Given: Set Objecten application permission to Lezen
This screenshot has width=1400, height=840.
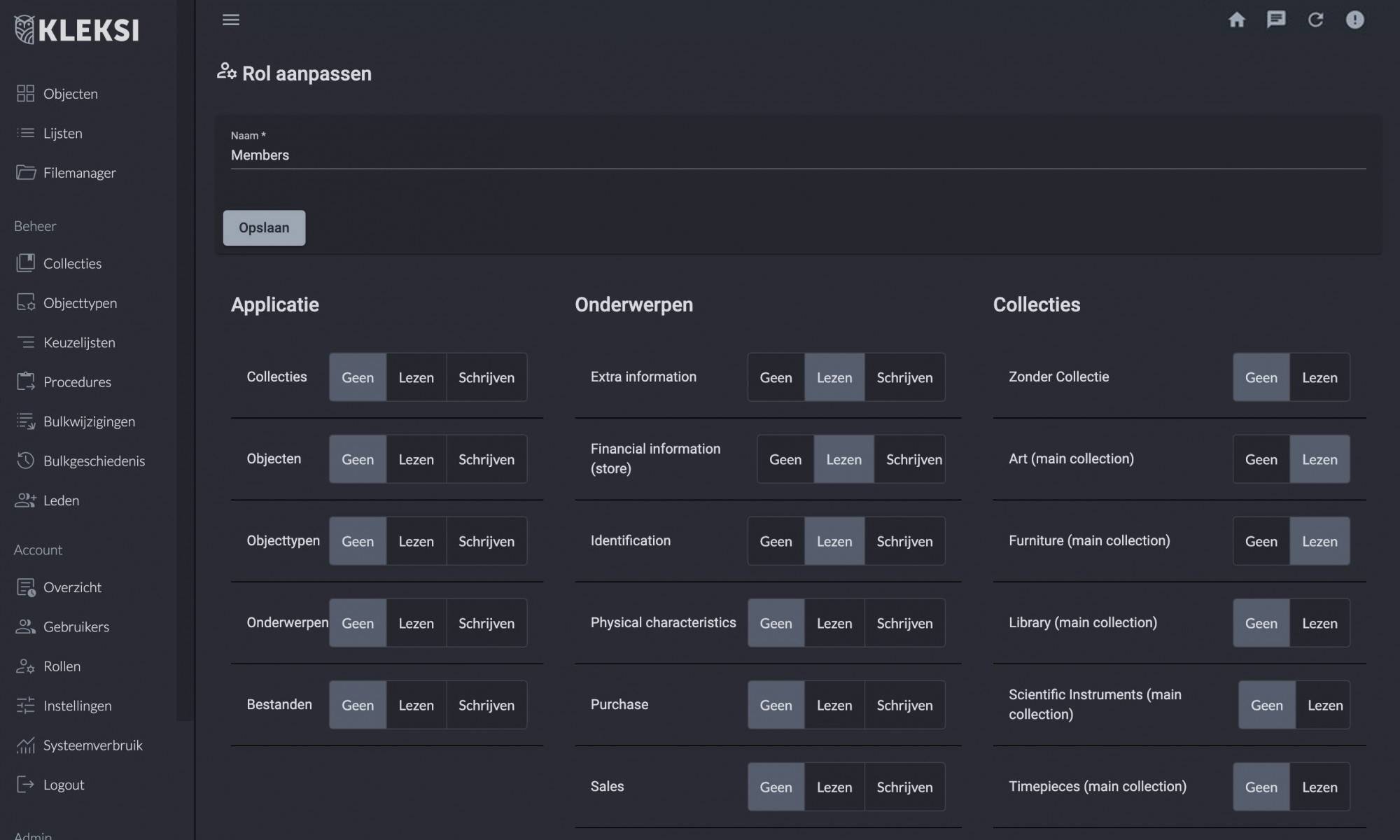Looking at the screenshot, I should [416, 459].
